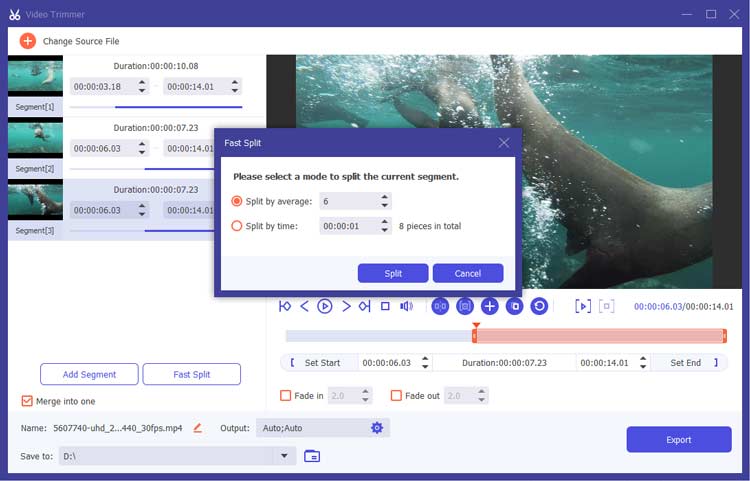This screenshot has width=750, height=481.
Task: Open the Save to path dropdown
Action: pyautogui.click(x=284, y=456)
